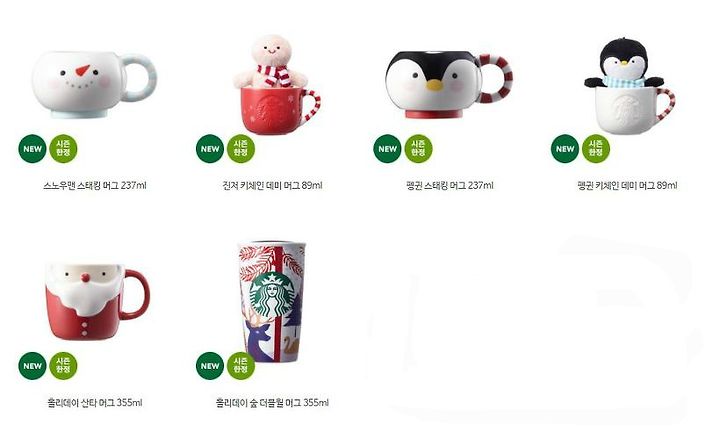The image size is (720, 432).
Task: Open the red ginger keychain demi mug image
Action: tap(276, 84)
